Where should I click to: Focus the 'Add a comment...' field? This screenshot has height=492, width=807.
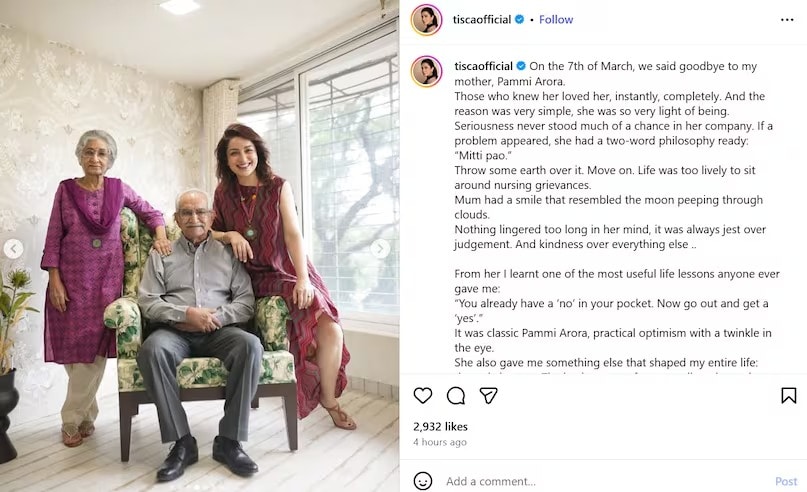coord(600,481)
